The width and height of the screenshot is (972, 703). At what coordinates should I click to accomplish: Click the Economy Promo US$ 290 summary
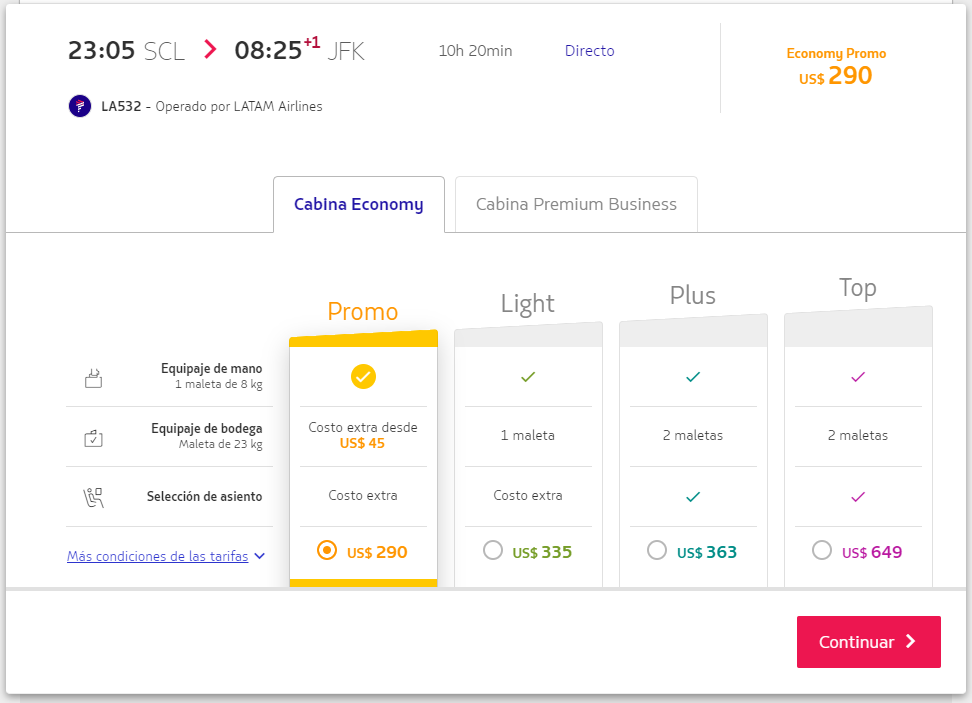tap(836, 67)
